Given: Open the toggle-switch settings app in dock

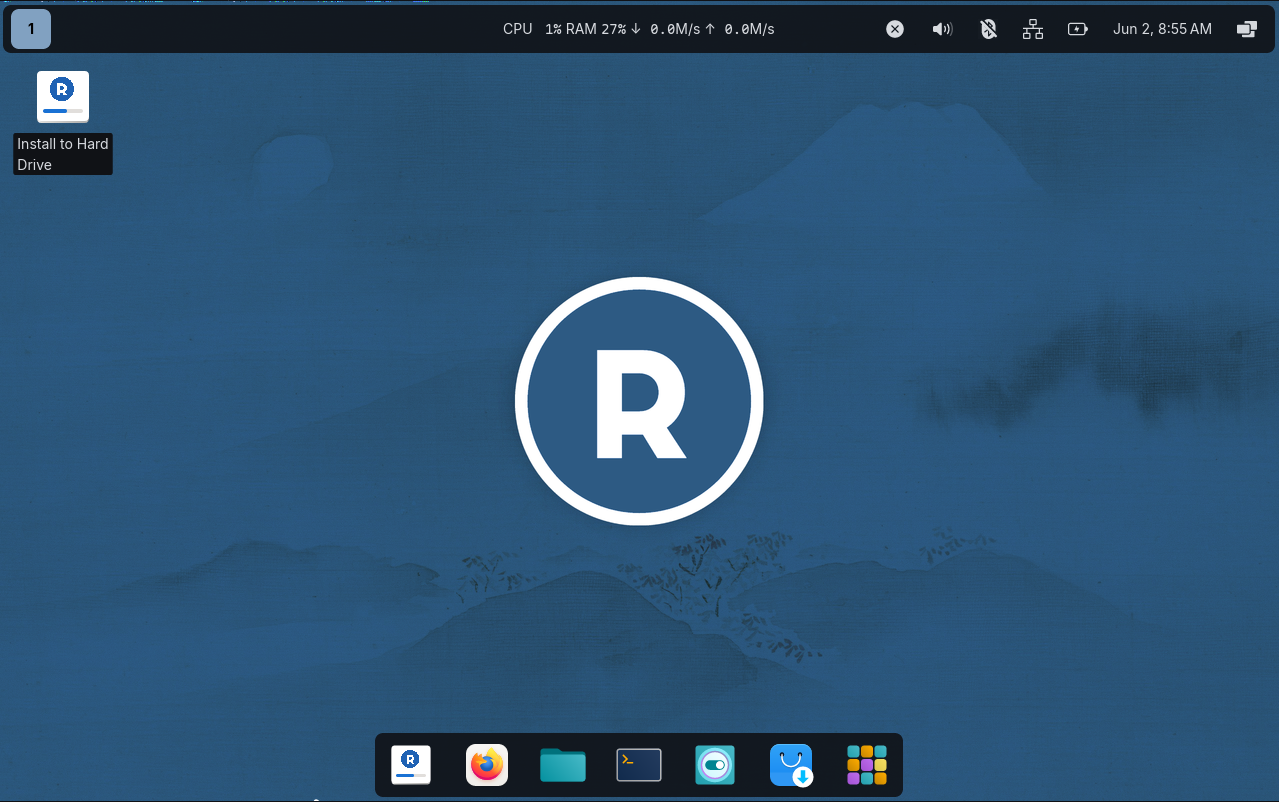Looking at the screenshot, I should click(x=715, y=765).
